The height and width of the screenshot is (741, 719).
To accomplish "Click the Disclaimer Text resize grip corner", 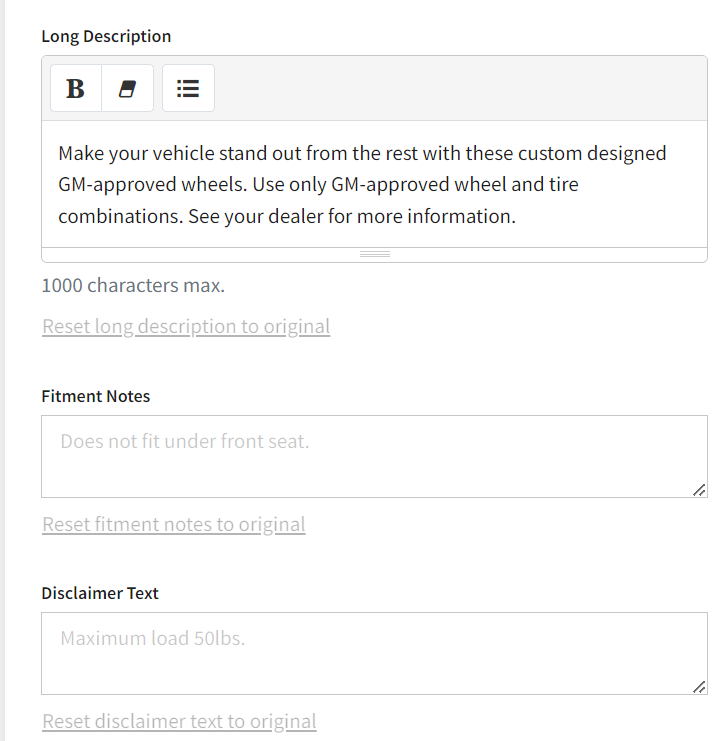I will click(699, 686).
